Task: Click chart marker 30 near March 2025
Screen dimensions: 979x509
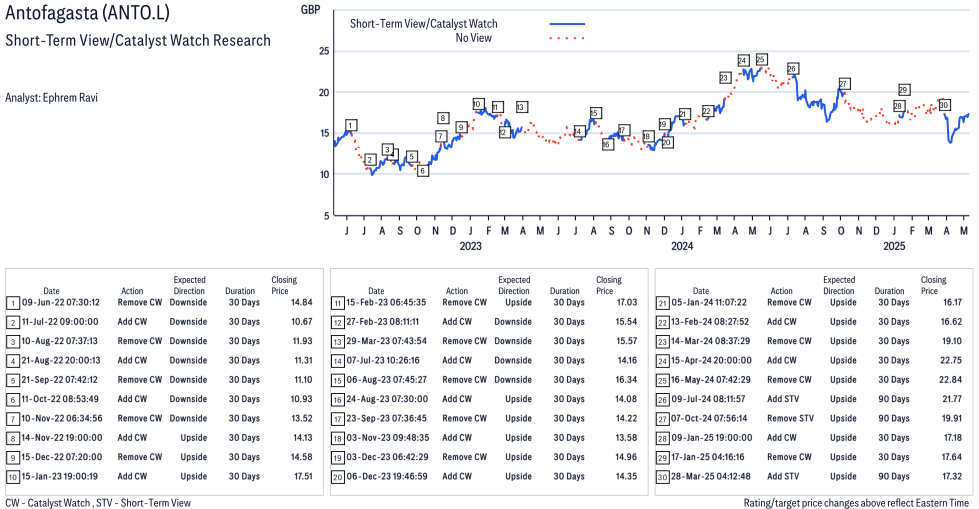Action: coord(944,105)
